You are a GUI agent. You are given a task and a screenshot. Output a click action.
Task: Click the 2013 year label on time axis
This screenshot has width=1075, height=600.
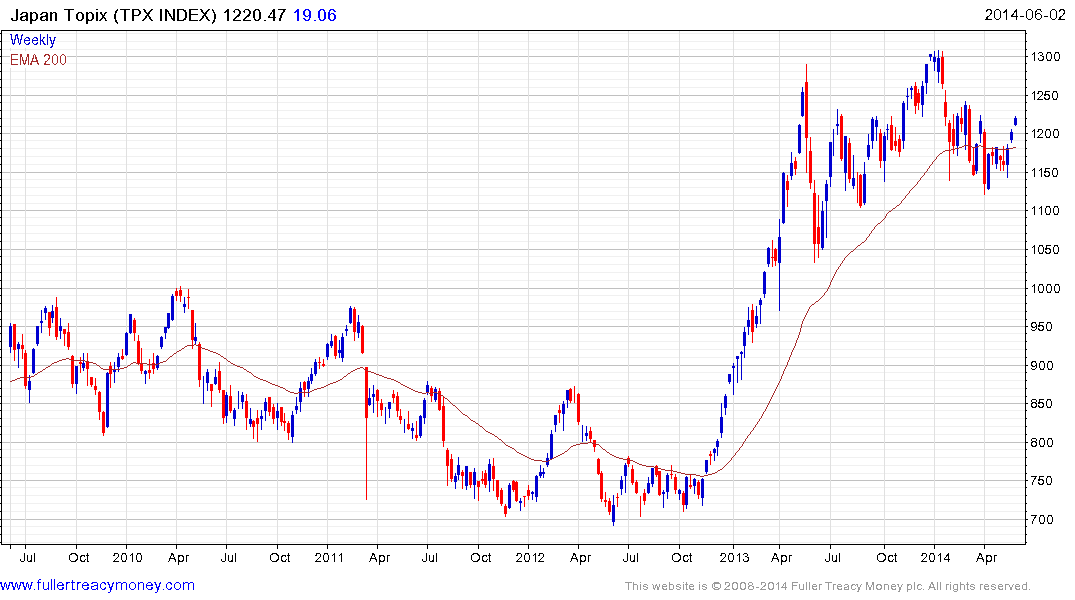click(734, 557)
